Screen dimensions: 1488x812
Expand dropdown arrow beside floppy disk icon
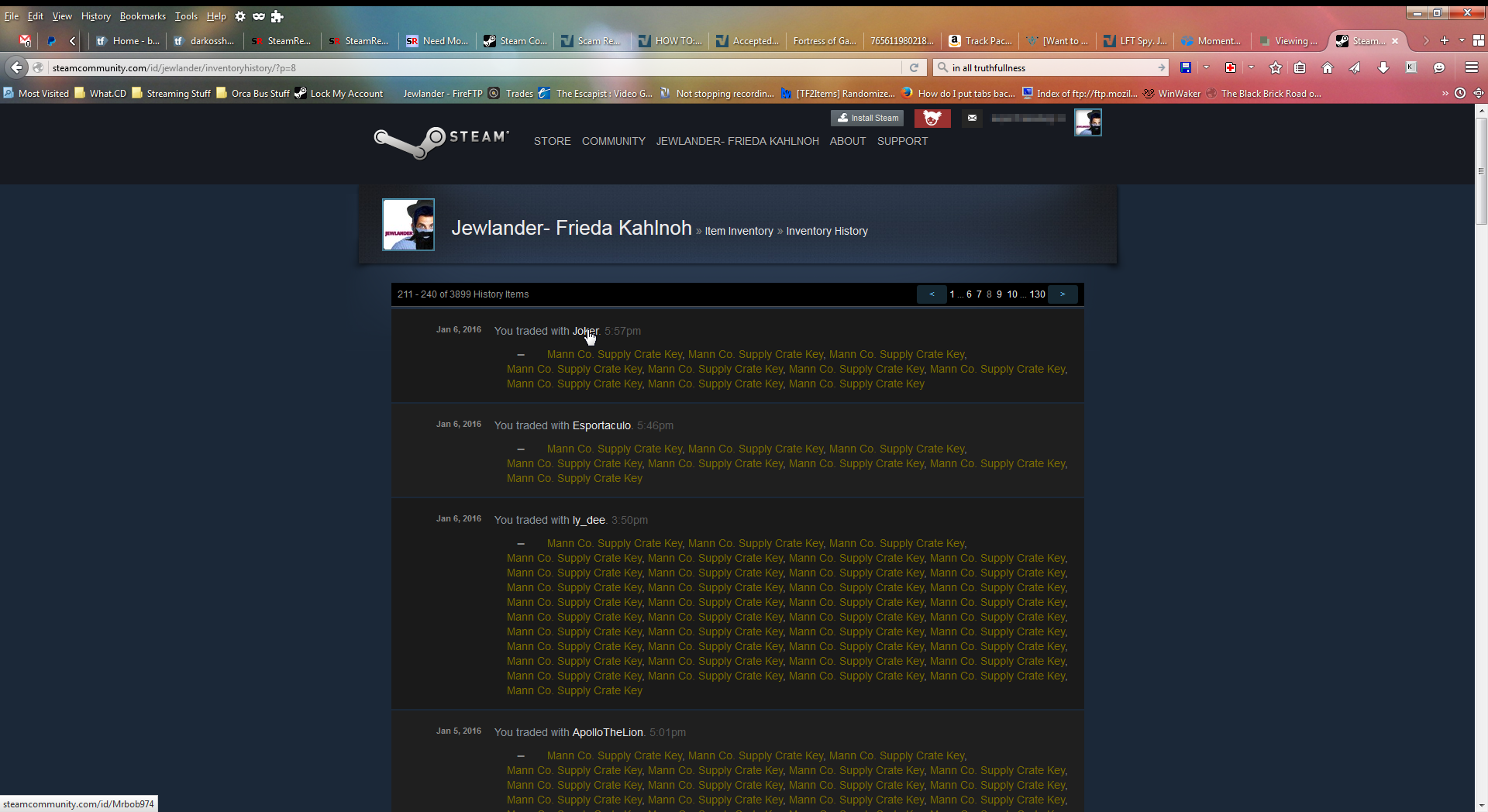point(1206,67)
